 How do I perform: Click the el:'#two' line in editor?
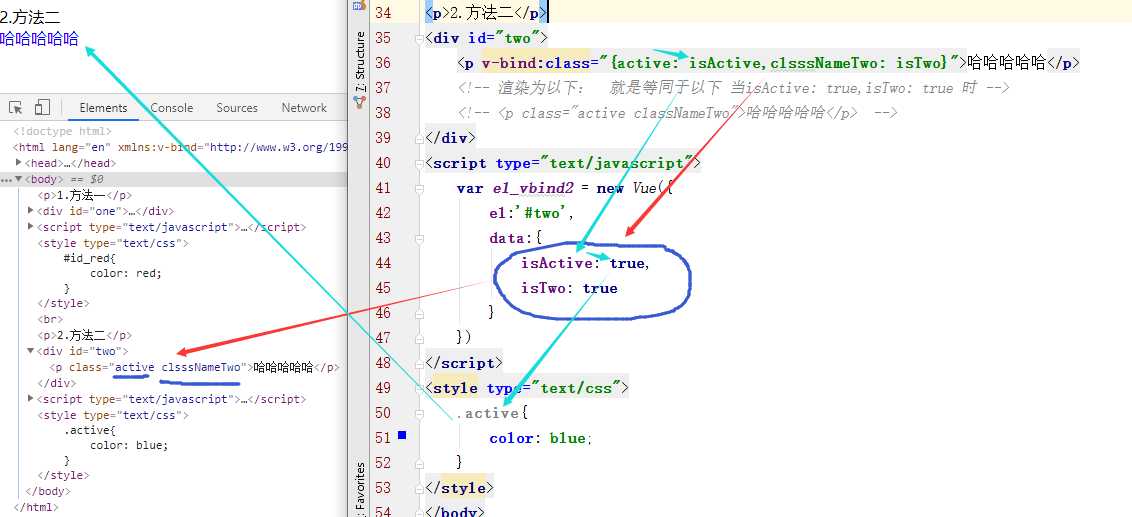(531, 213)
